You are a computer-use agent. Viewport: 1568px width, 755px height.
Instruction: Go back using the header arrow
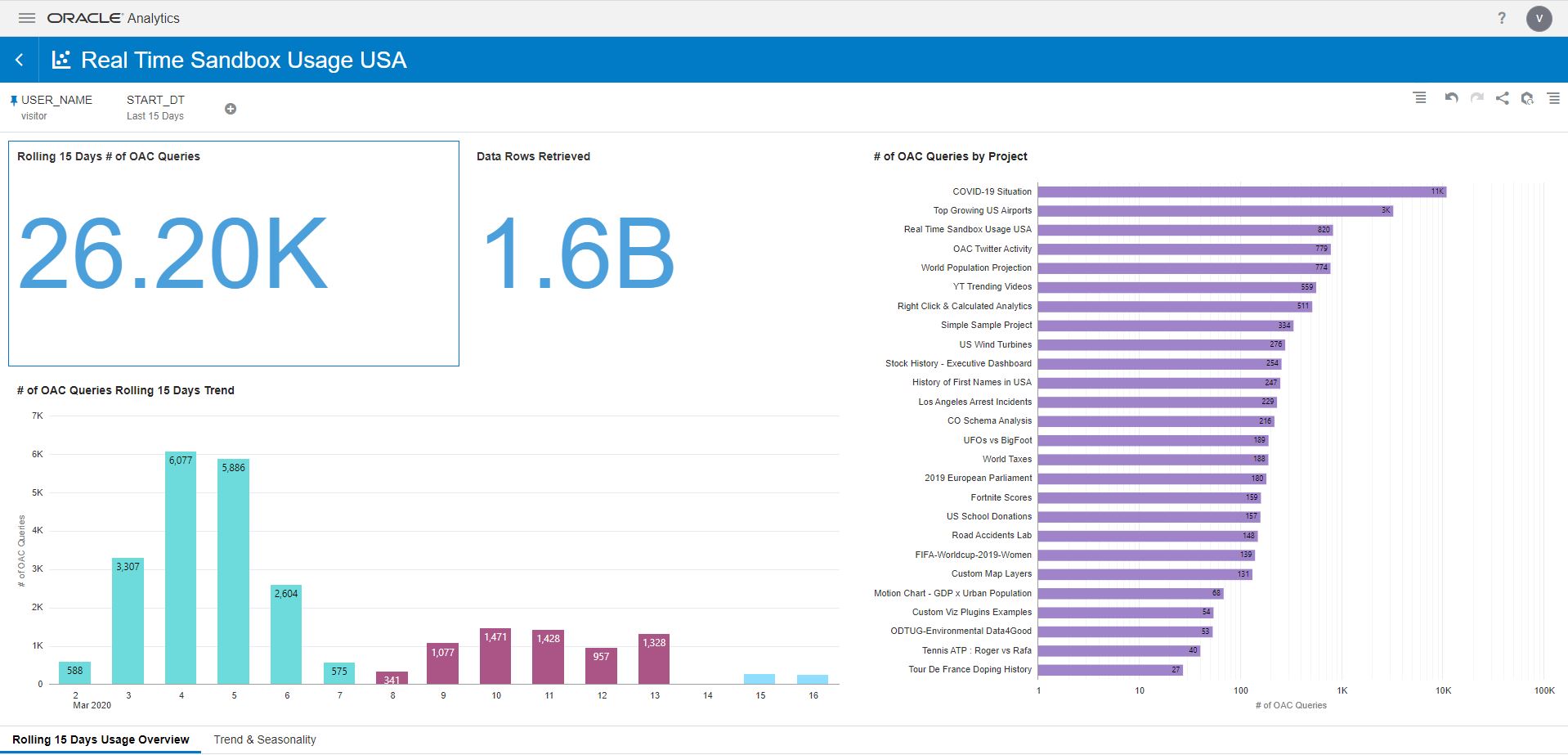(20, 60)
